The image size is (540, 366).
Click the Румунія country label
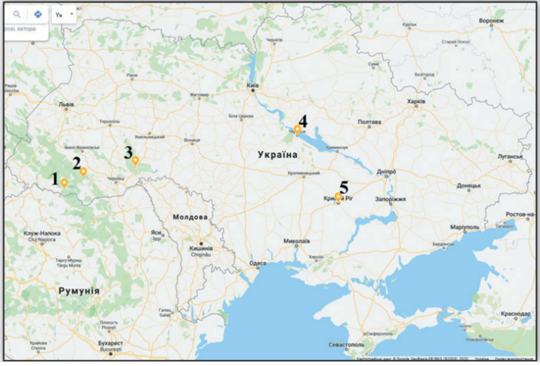tap(79, 291)
